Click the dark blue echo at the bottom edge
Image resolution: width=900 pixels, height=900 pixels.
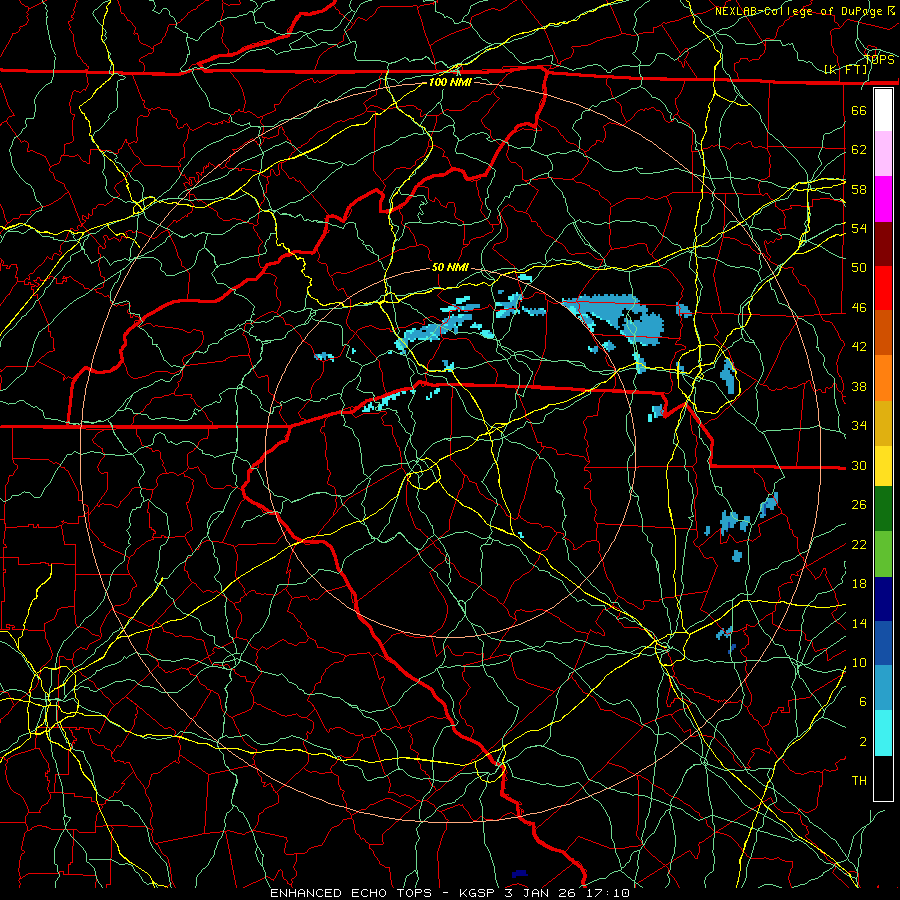pos(519,874)
